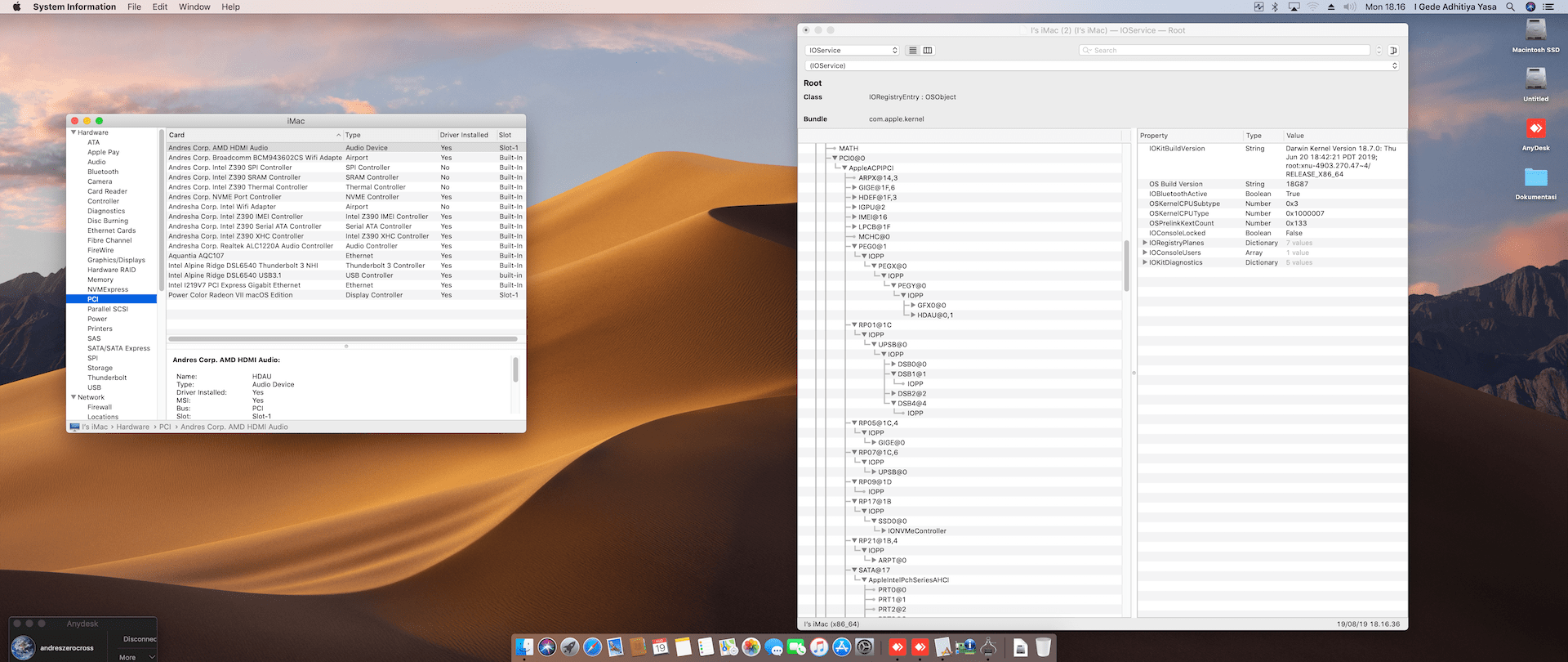This screenshot has width=1568, height=662.
Task: Expand the IORegistryPlanes dictionary property
Action: (x=1145, y=243)
